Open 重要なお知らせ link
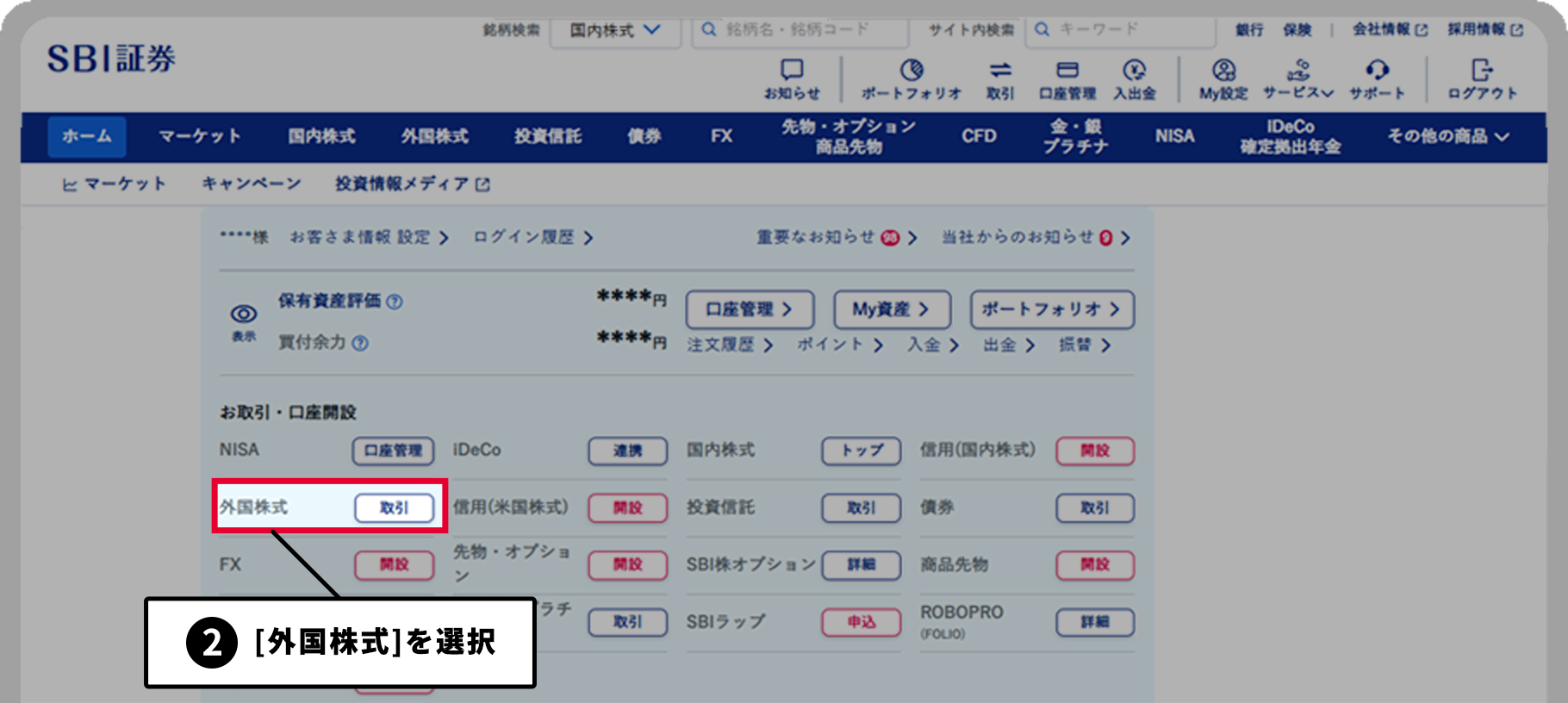1568x703 pixels. point(837,238)
